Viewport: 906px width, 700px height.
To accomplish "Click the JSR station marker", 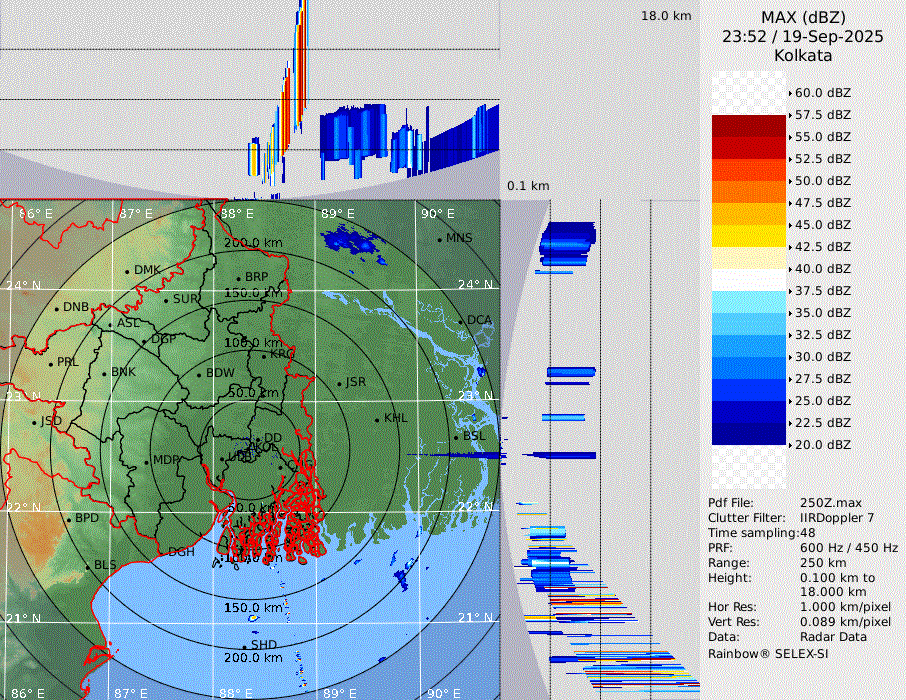I will point(339,384).
